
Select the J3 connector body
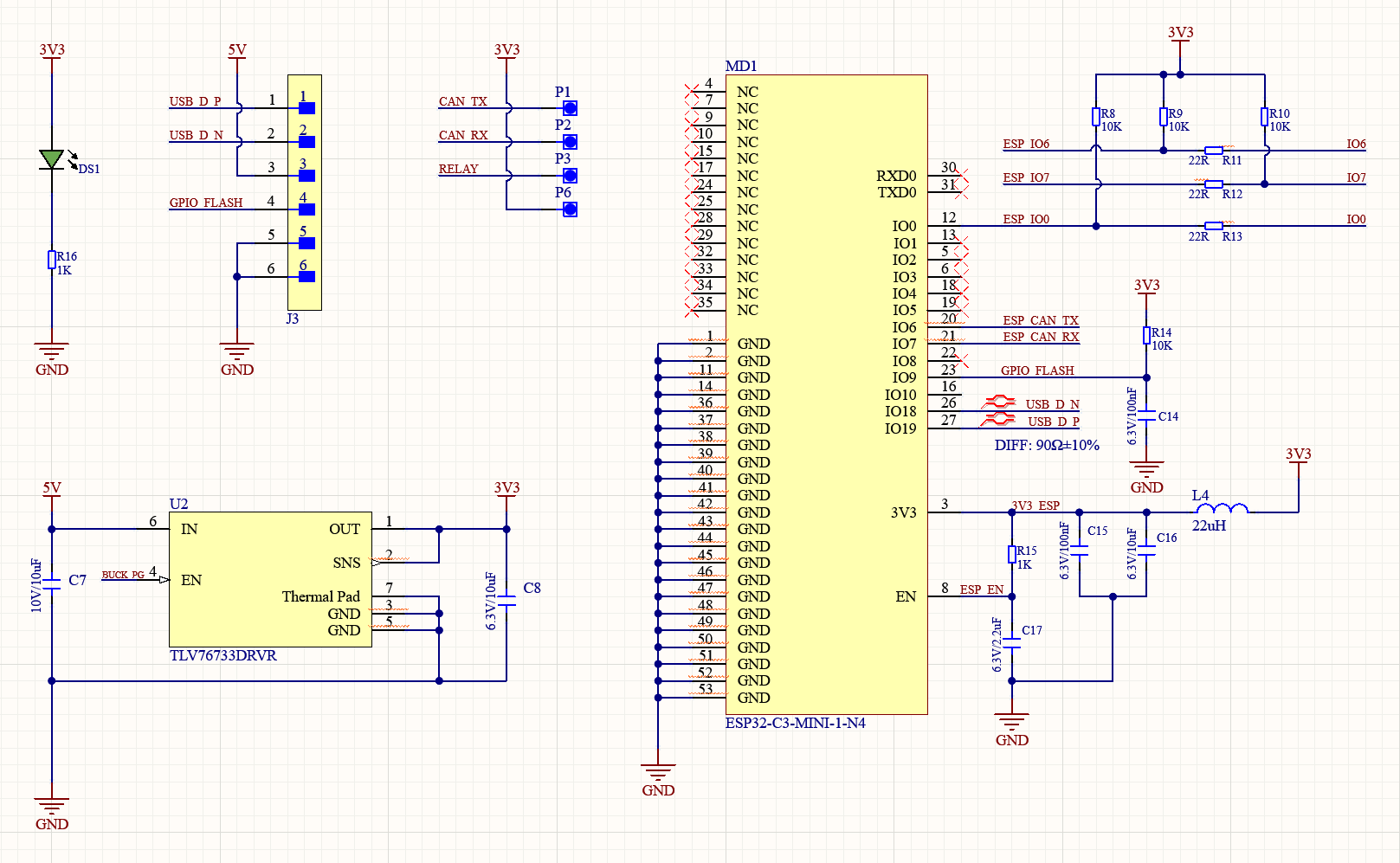click(x=305, y=192)
